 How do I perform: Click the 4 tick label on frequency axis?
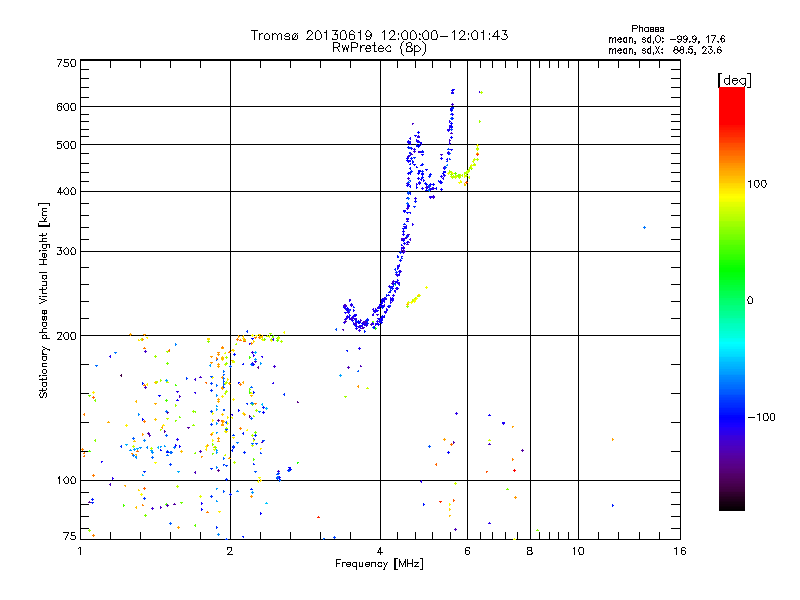coord(380,551)
